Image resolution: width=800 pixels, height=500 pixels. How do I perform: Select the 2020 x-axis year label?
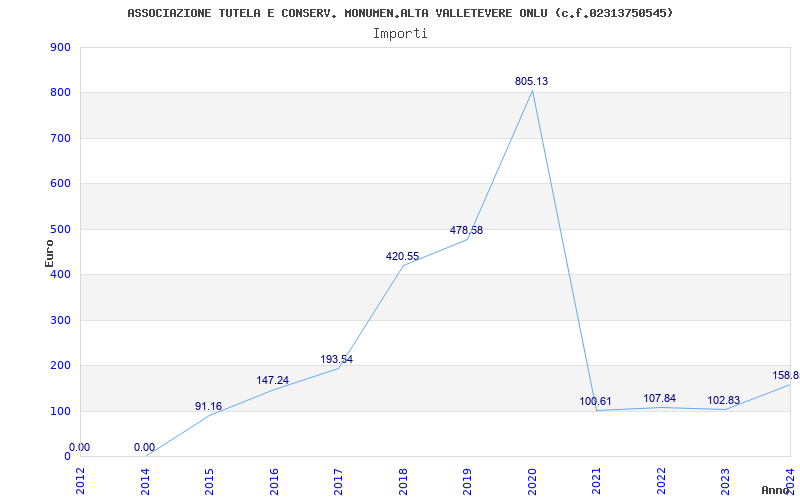[x=532, y=482]
